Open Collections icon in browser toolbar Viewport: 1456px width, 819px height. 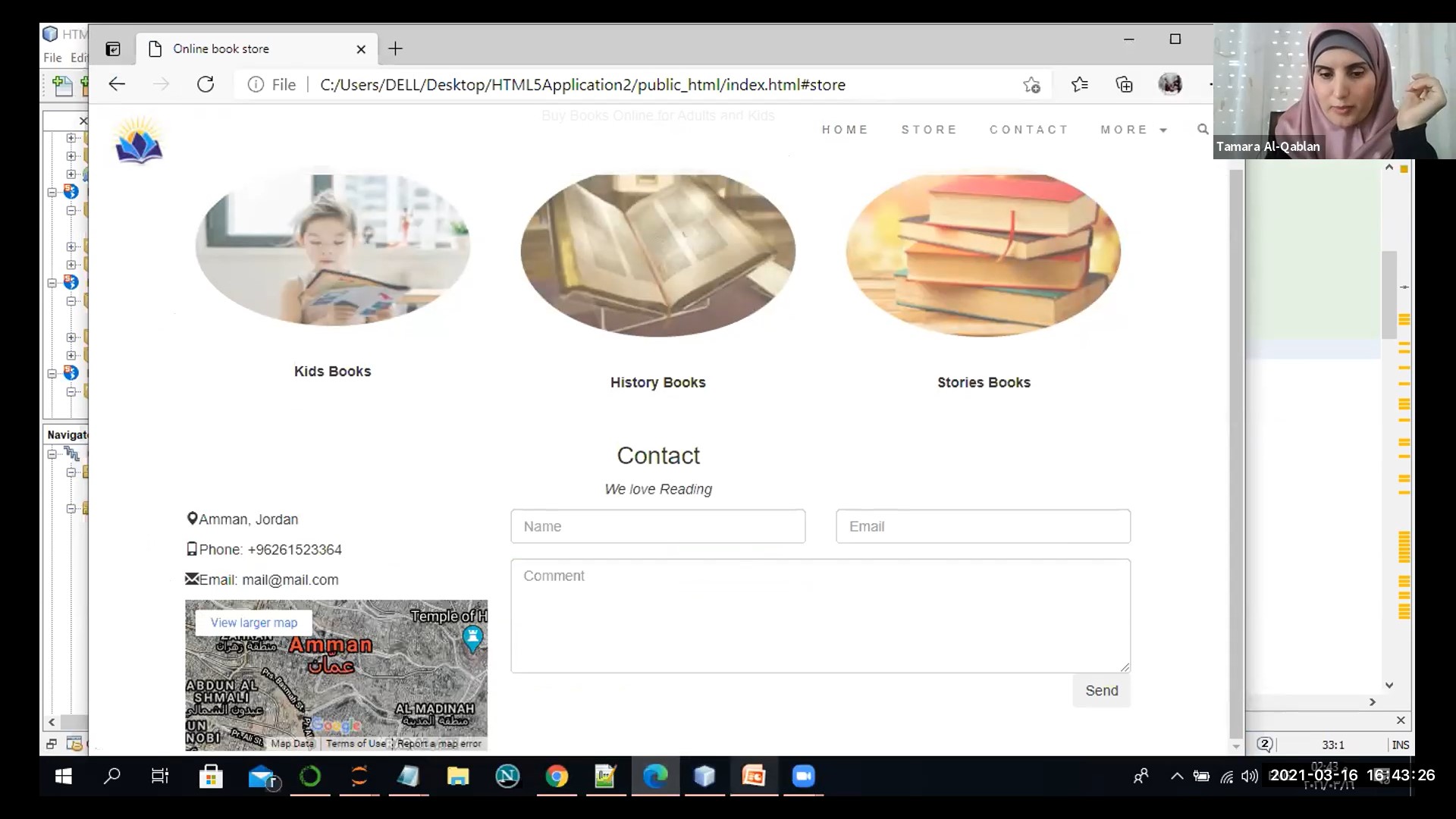[x=1124, y=84]
